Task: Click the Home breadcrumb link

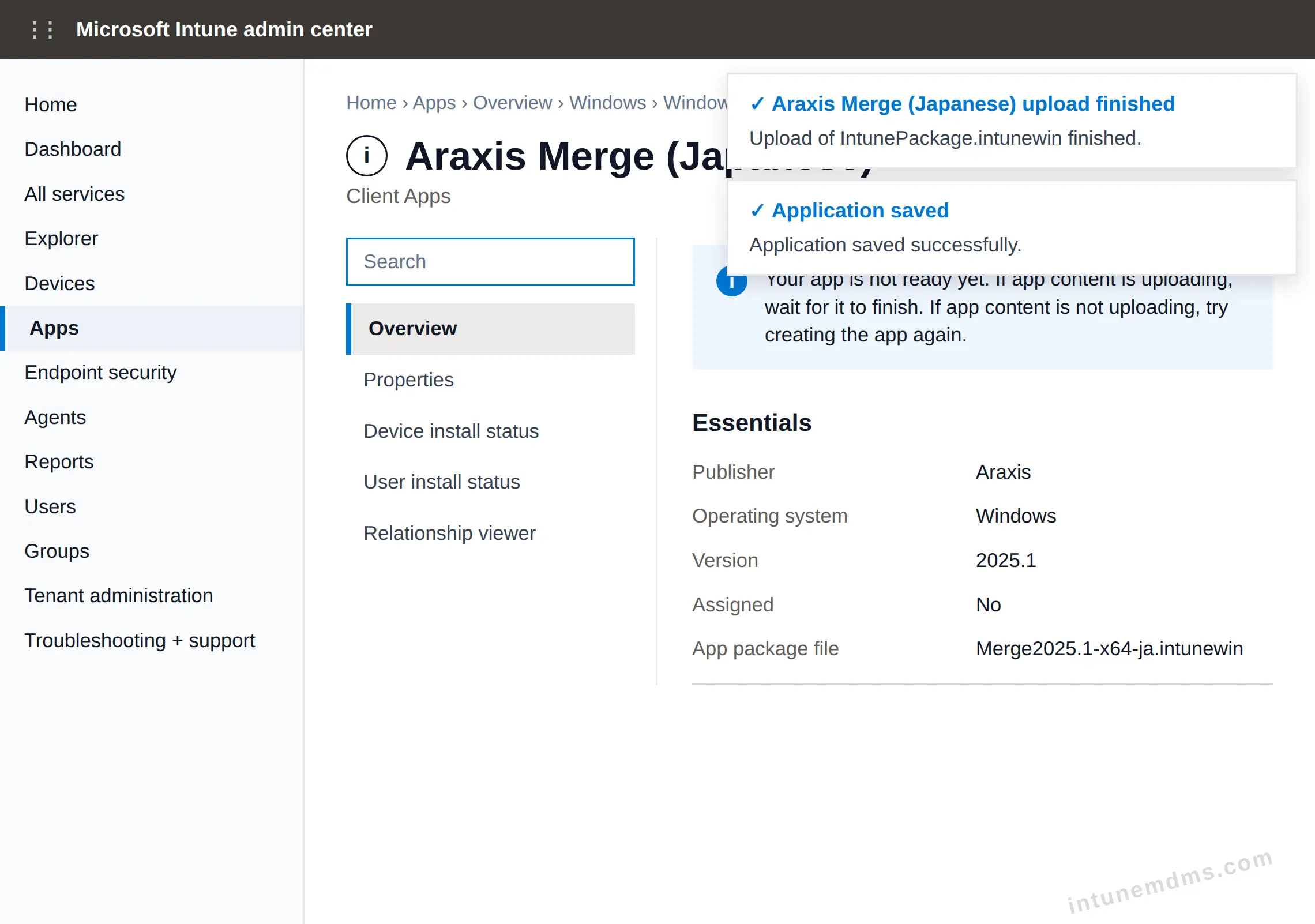Action: [371, 103]
